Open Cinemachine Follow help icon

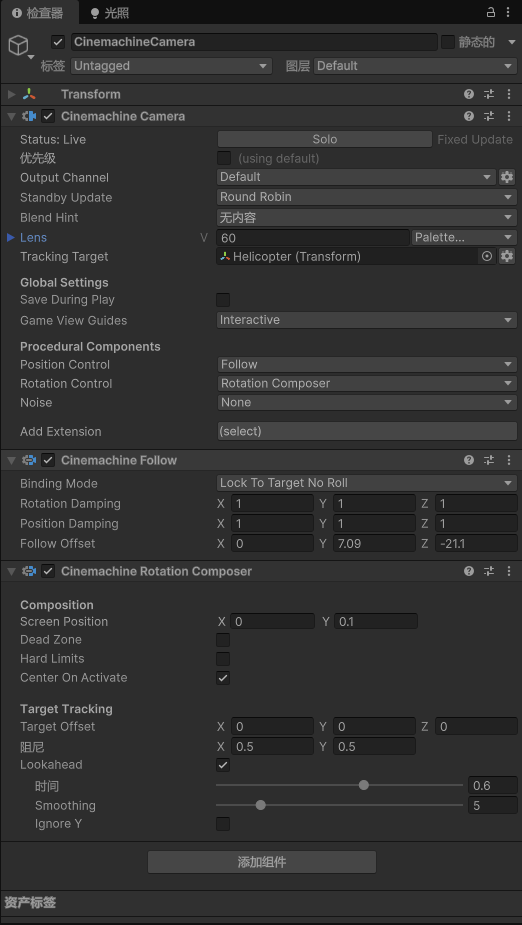[469, 460]
